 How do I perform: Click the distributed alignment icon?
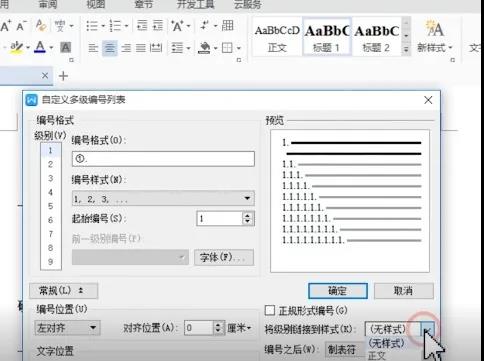(x=156, y=48)
